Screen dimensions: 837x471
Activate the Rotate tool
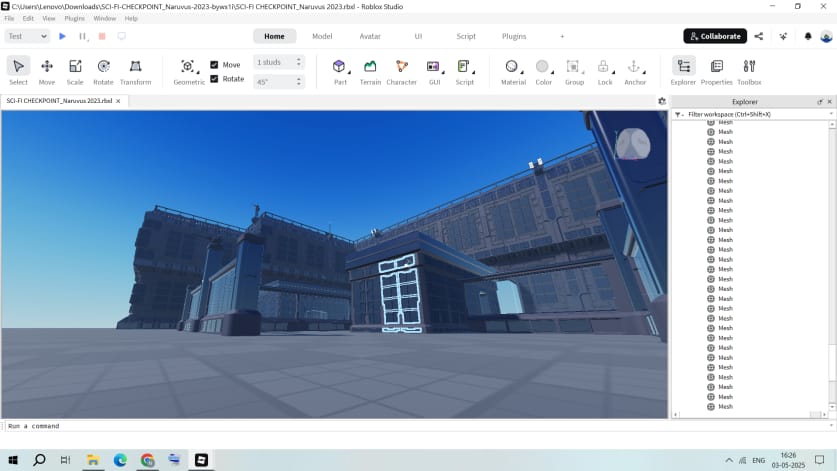(x=104, y=71)
